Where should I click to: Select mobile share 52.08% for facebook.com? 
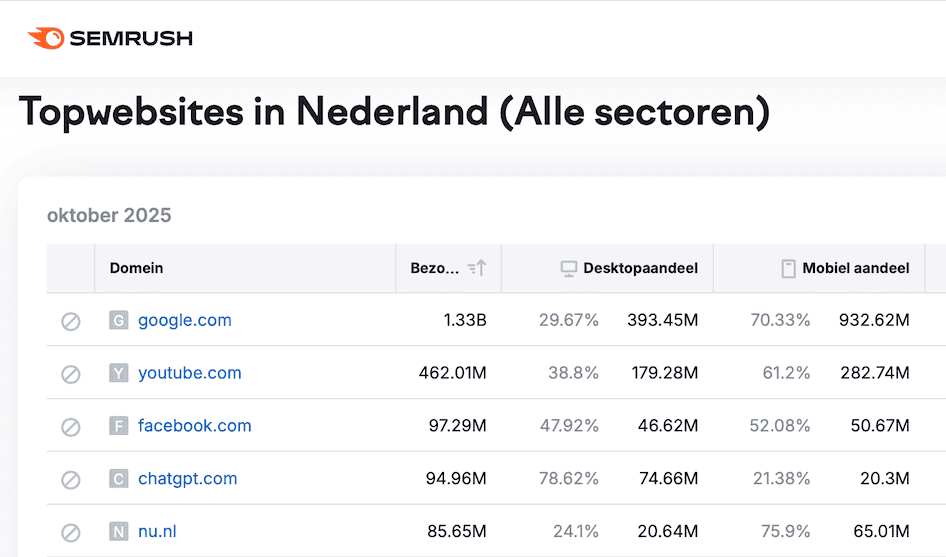coord(779,425)
